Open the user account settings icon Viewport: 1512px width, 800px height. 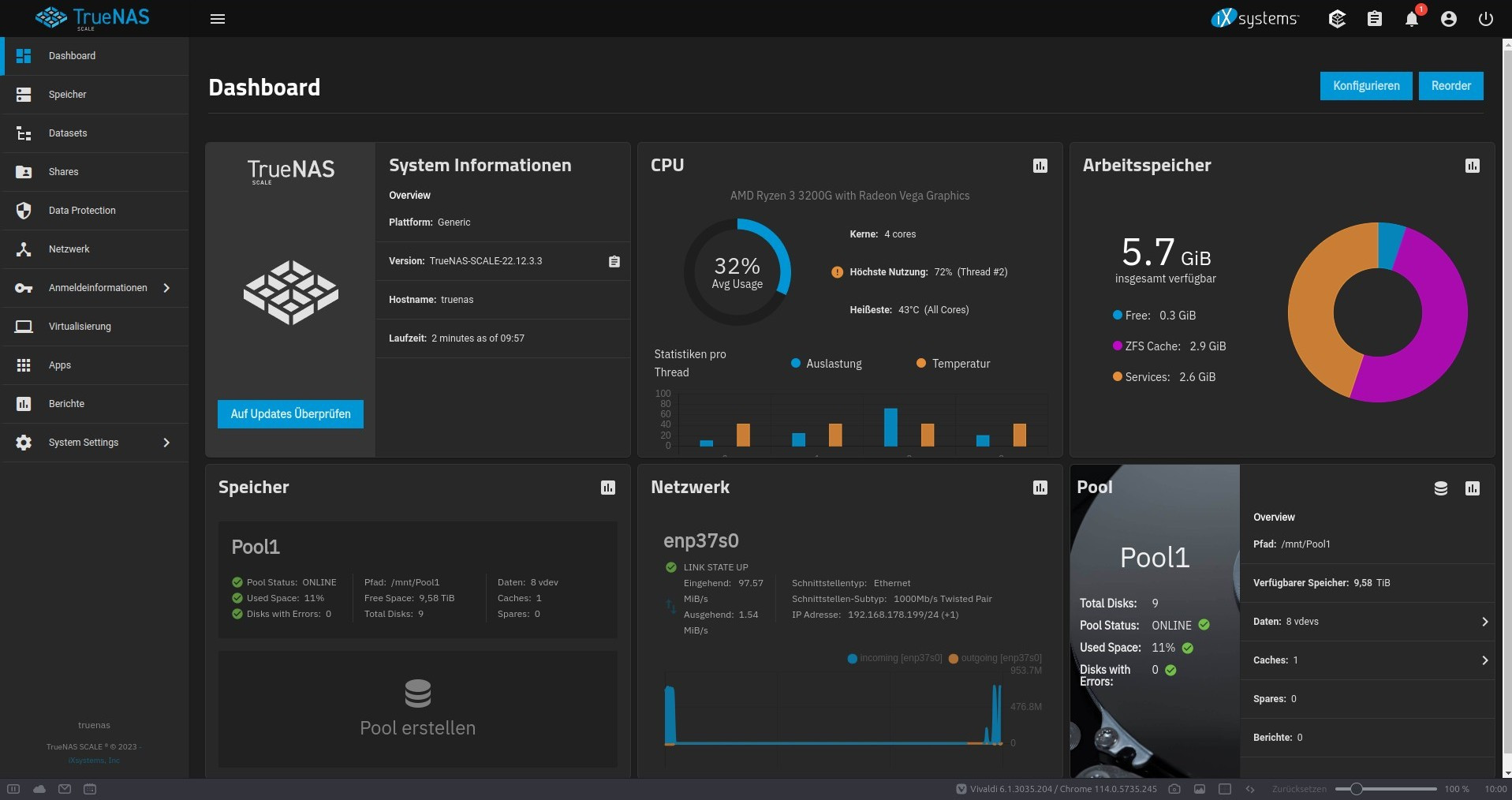pyautogui.click(x=1448, y=19)
